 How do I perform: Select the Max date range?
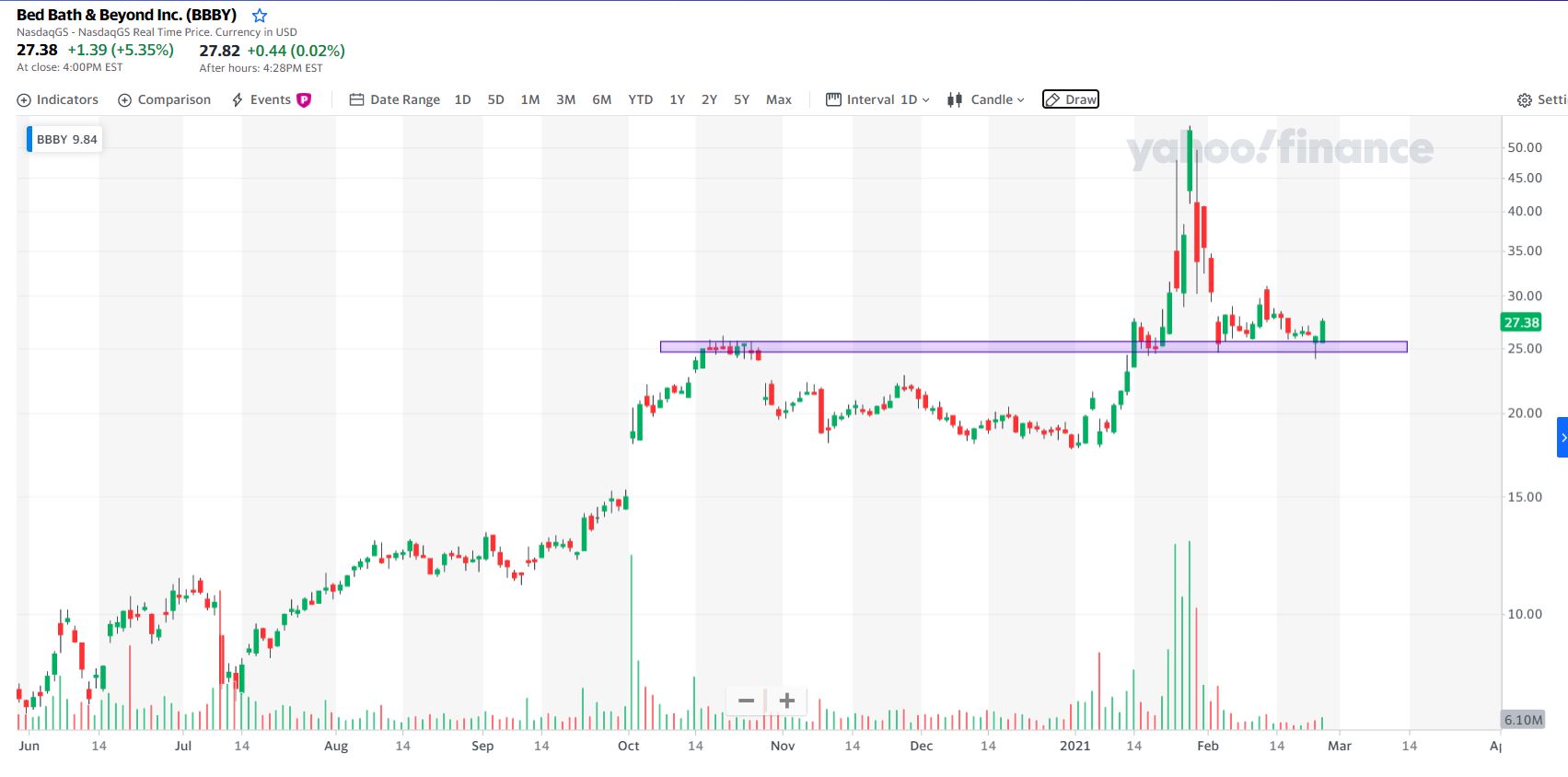click(779, 99)
